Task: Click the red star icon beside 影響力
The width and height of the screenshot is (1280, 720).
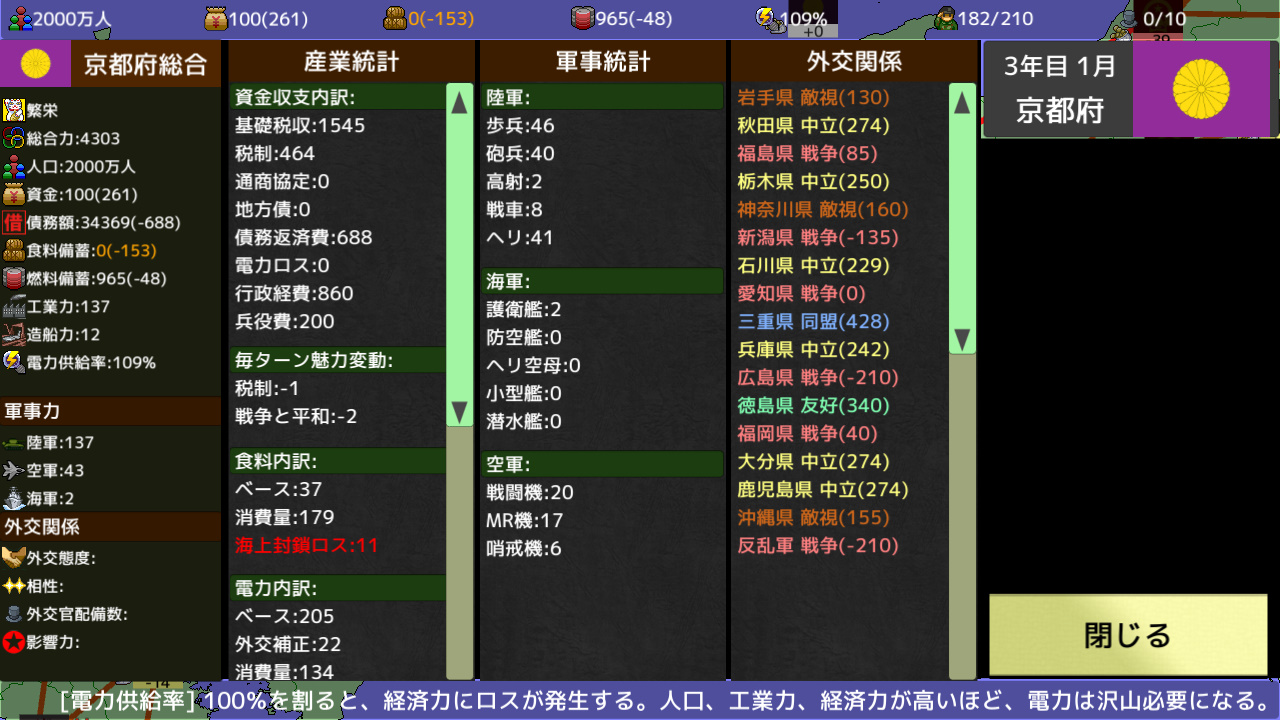Action: pos(13,643)
